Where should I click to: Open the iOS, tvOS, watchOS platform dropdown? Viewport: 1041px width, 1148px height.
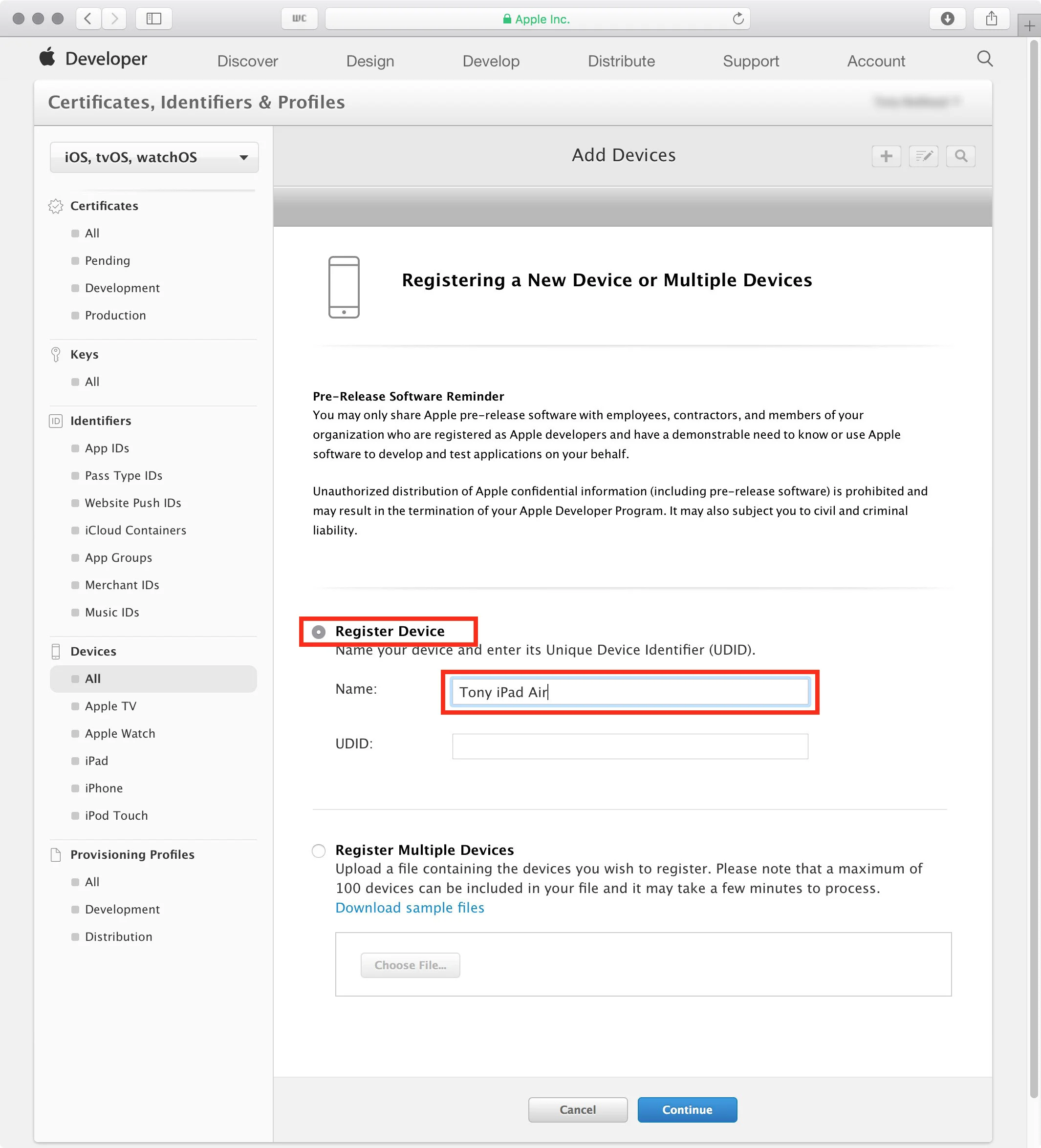[154, 157]
